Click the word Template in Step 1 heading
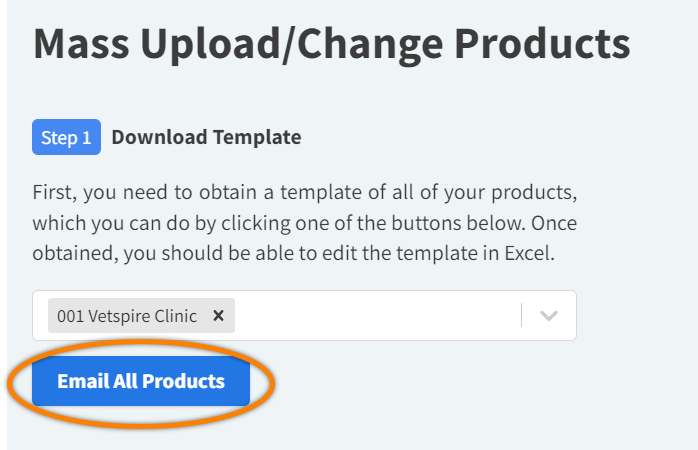Image resolution: width=698 pixels, height=450 pixels. [254, 137]
